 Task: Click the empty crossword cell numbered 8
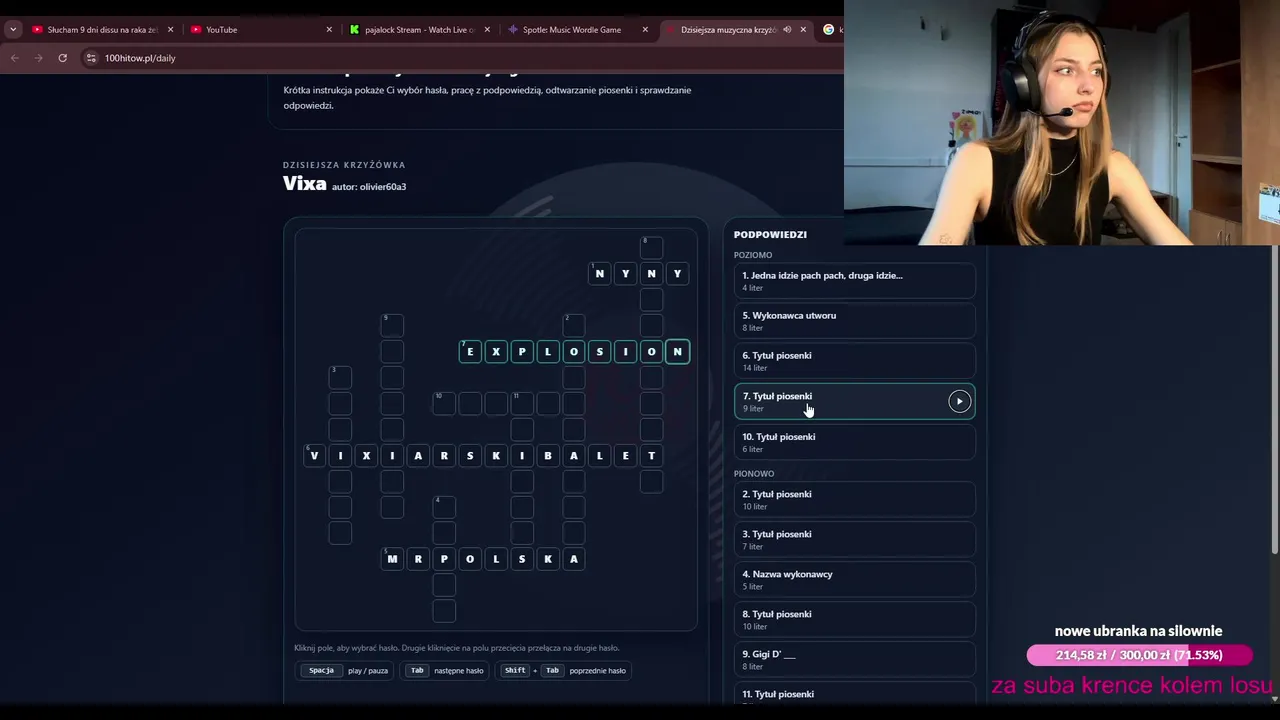(651, 247)
